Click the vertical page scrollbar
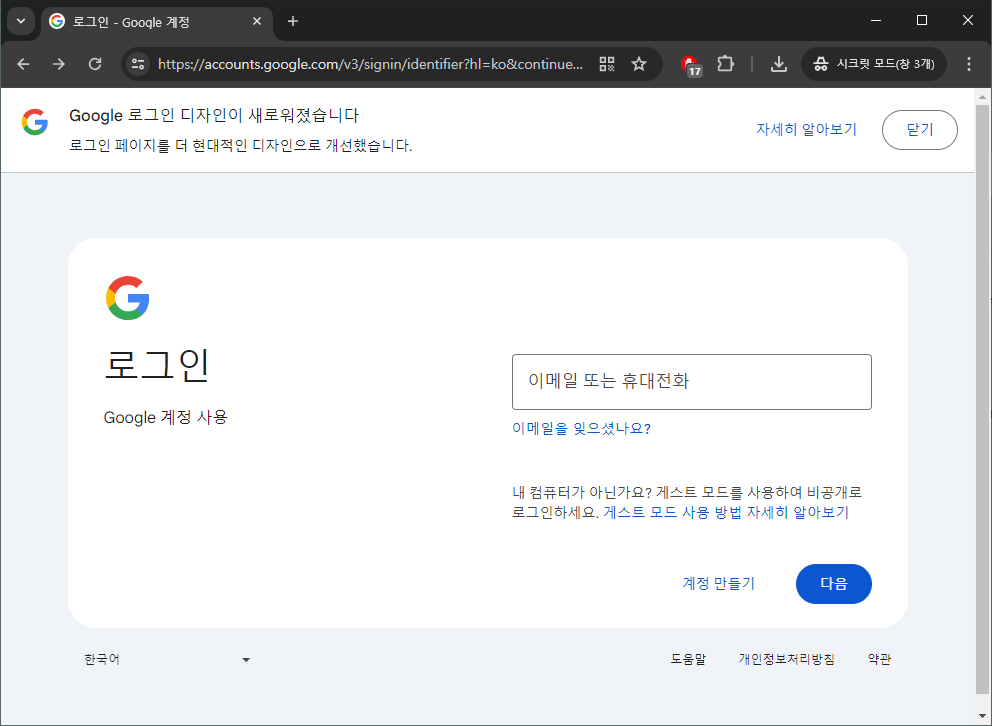992x726 pixels. (x=983, y=397)
